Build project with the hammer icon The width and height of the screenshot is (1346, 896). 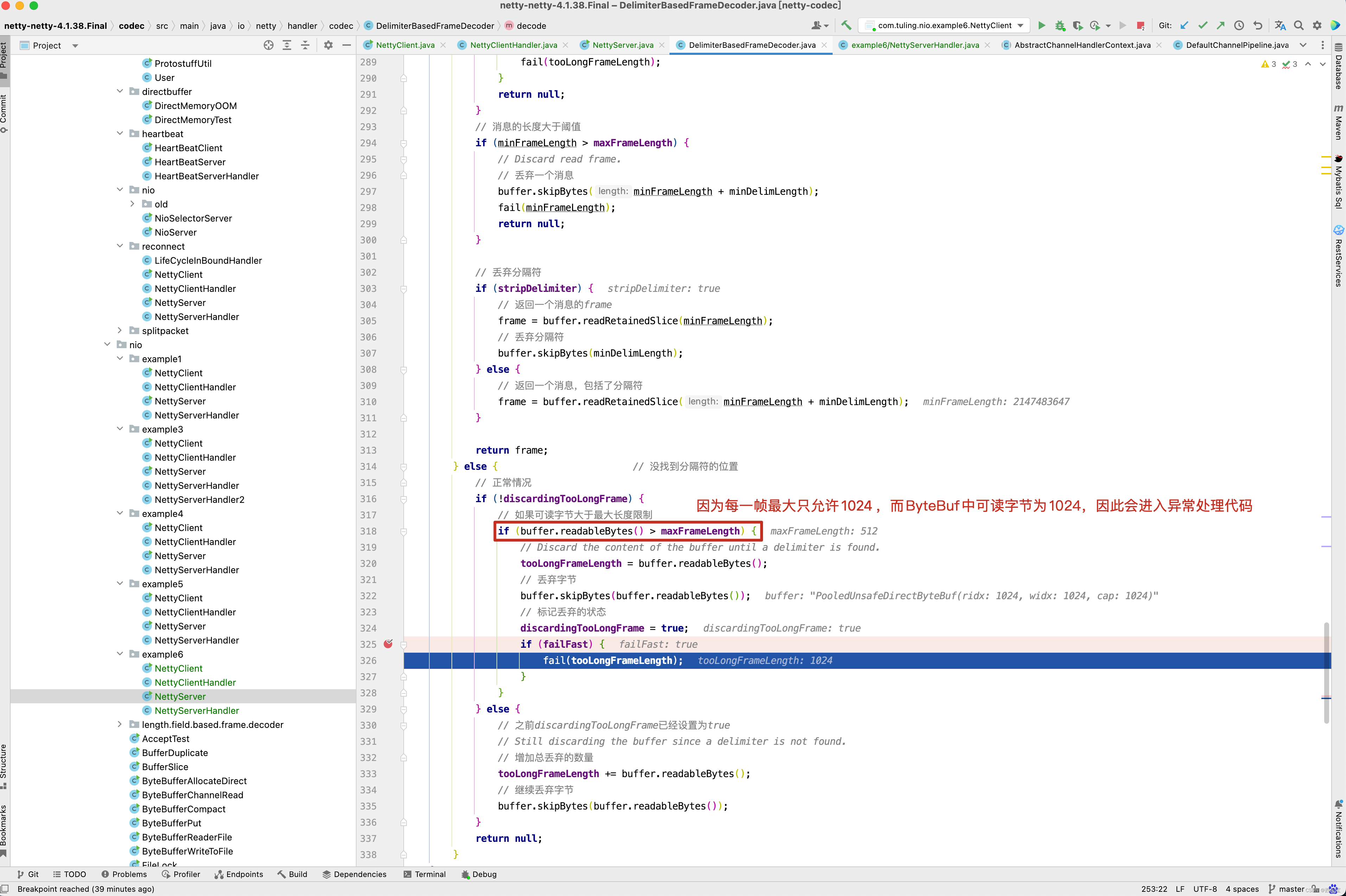tap(846, 25)
